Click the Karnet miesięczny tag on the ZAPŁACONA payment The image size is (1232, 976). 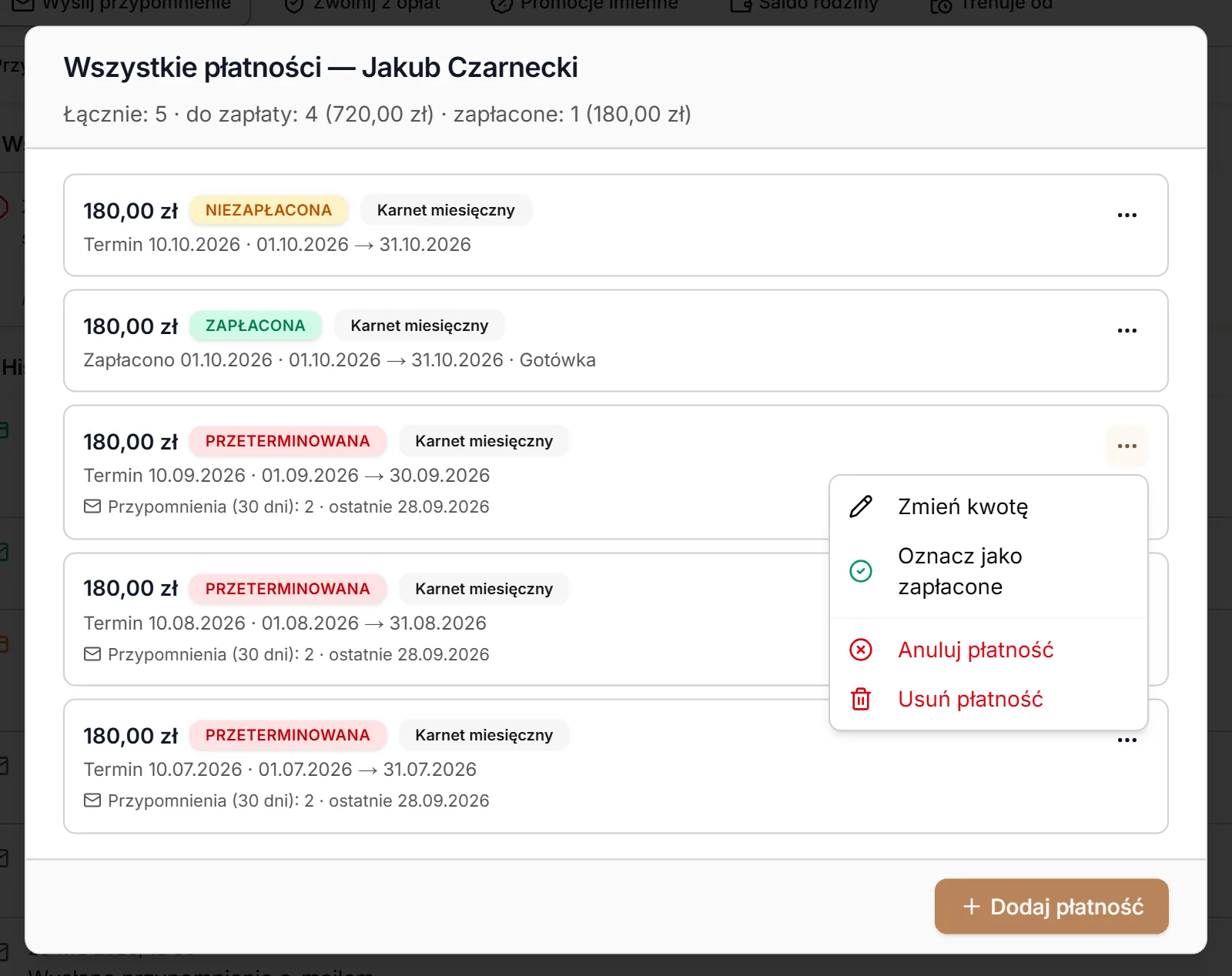[420, 326]
